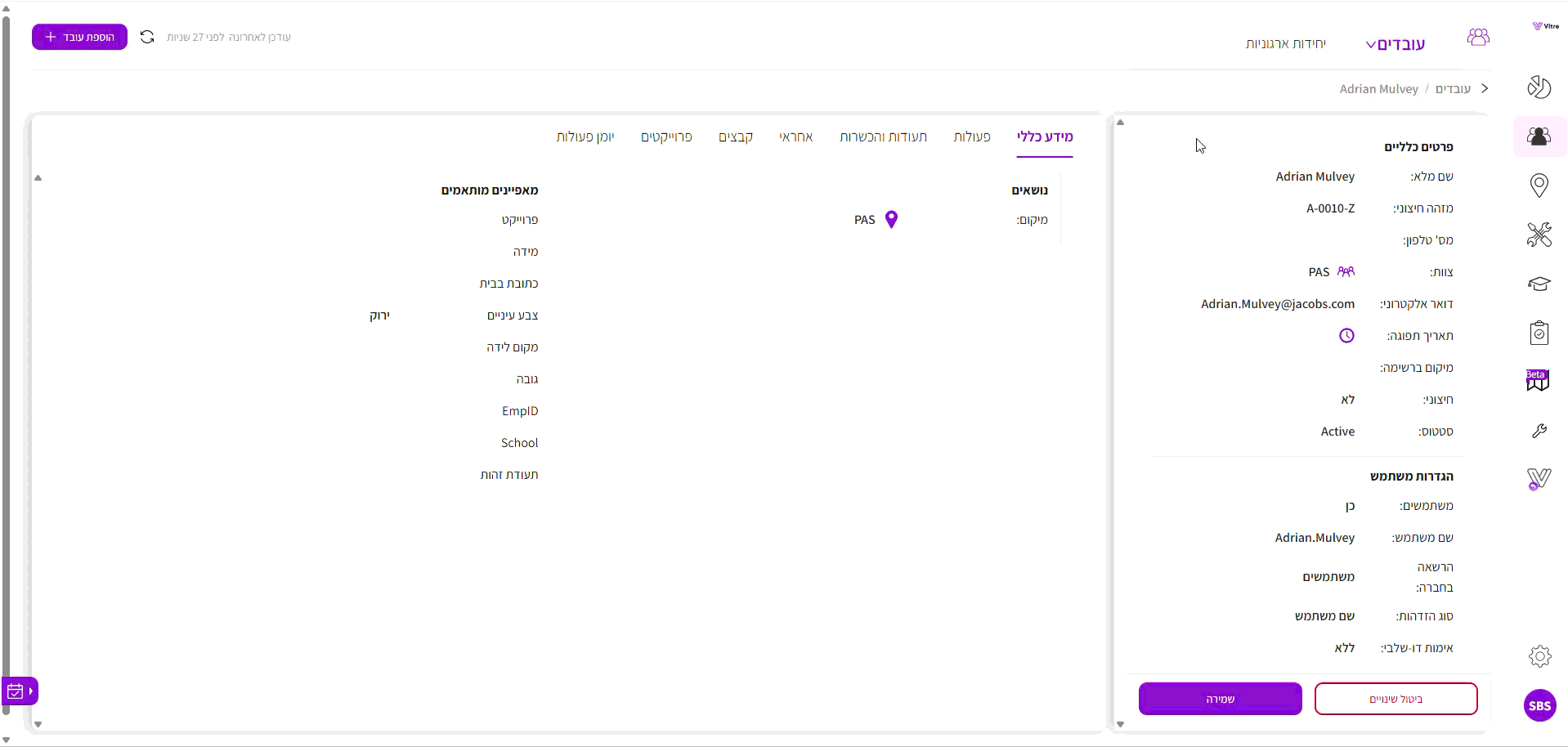The height and width of the screenshot is (747, 1568).
Task: Click the עובדים breadcrumb link
Action: 1453,88
